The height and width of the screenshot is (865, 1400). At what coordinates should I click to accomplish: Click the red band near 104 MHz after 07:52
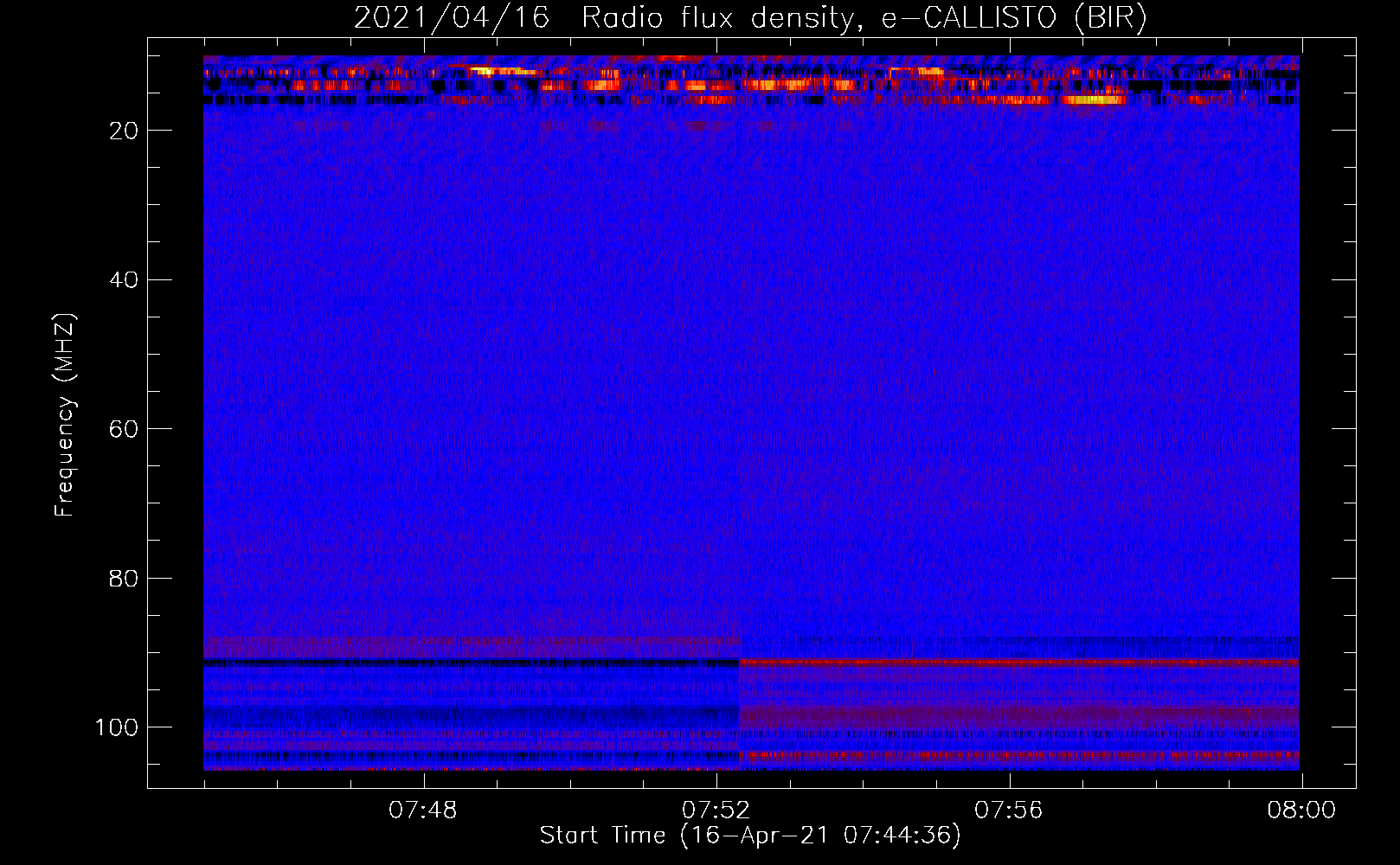coord(1021,755)
